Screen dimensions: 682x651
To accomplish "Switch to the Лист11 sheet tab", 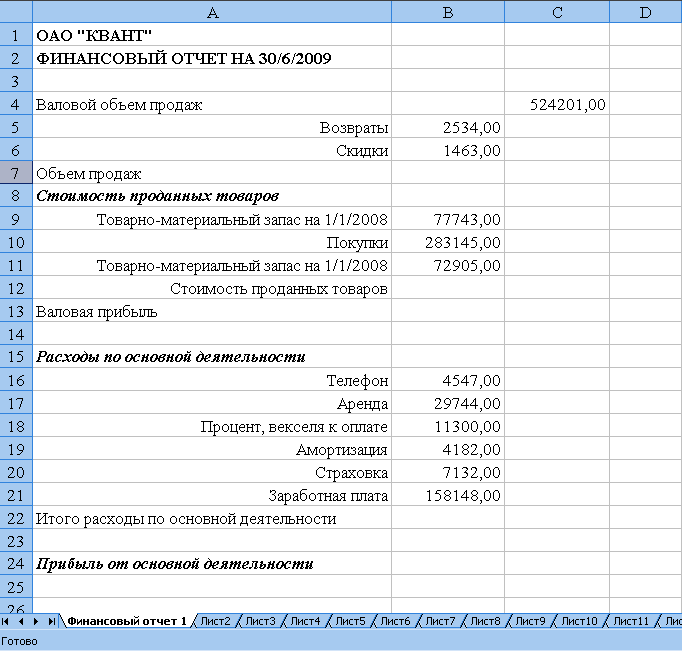I will tap(631, 621).
